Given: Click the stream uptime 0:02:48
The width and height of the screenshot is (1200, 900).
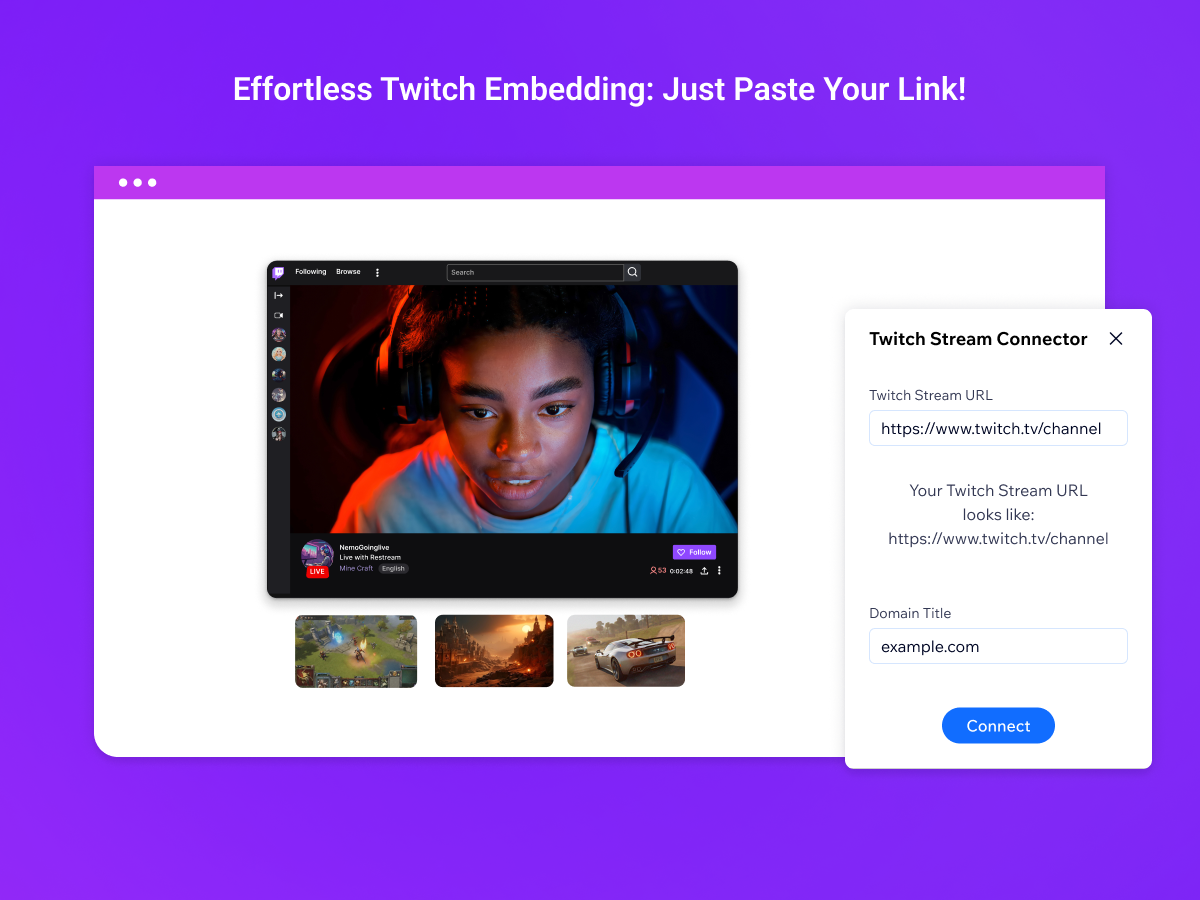Looking at the screenshot, I should [x=681, y=571].
